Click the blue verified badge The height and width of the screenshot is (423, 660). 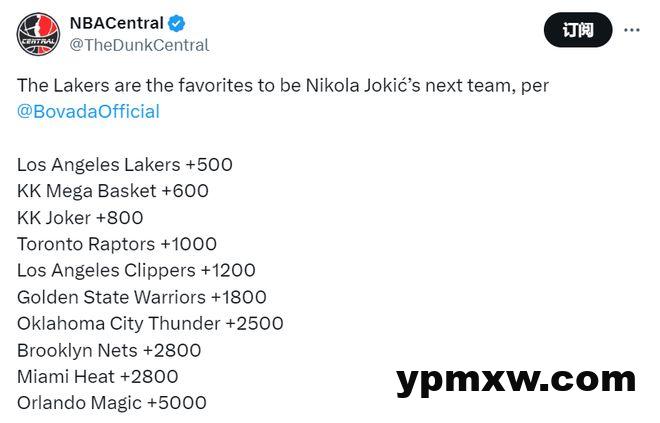[x=177, y=24]
